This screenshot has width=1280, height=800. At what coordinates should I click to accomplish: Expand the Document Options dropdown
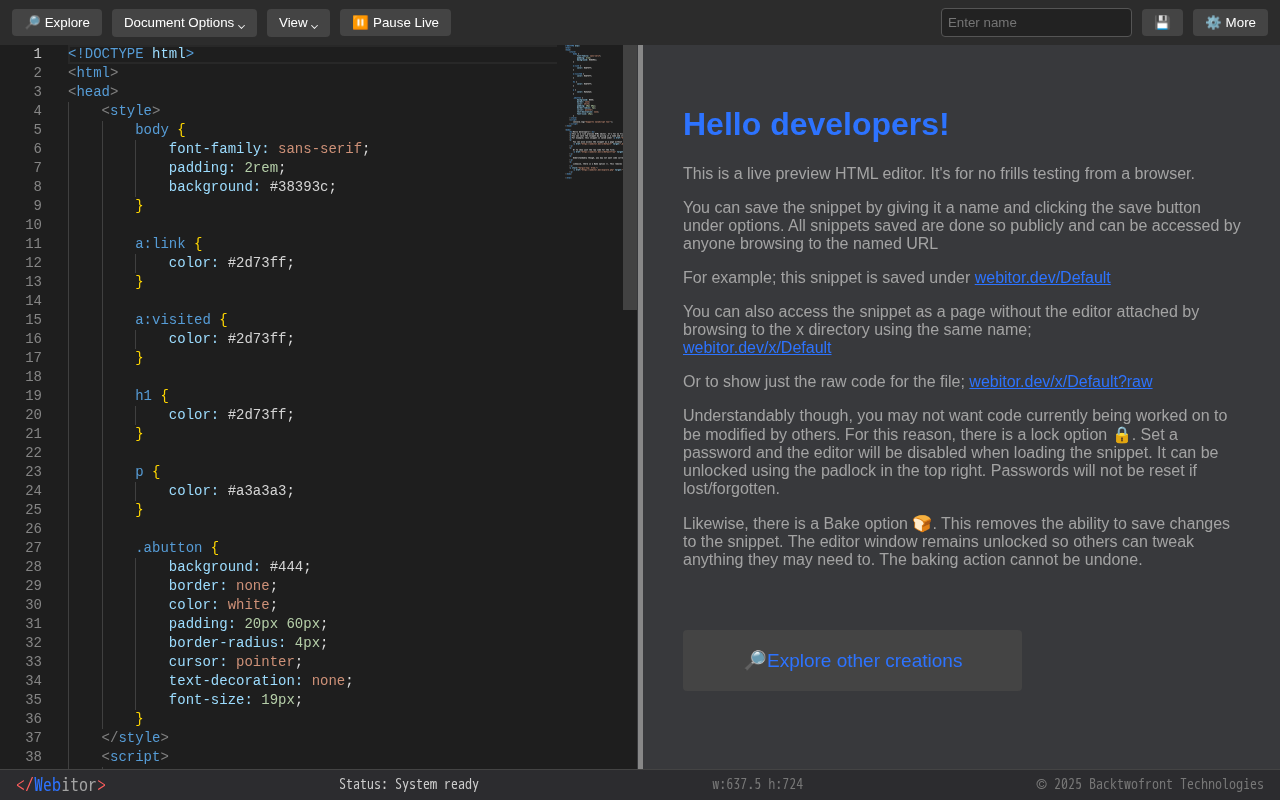184,23
